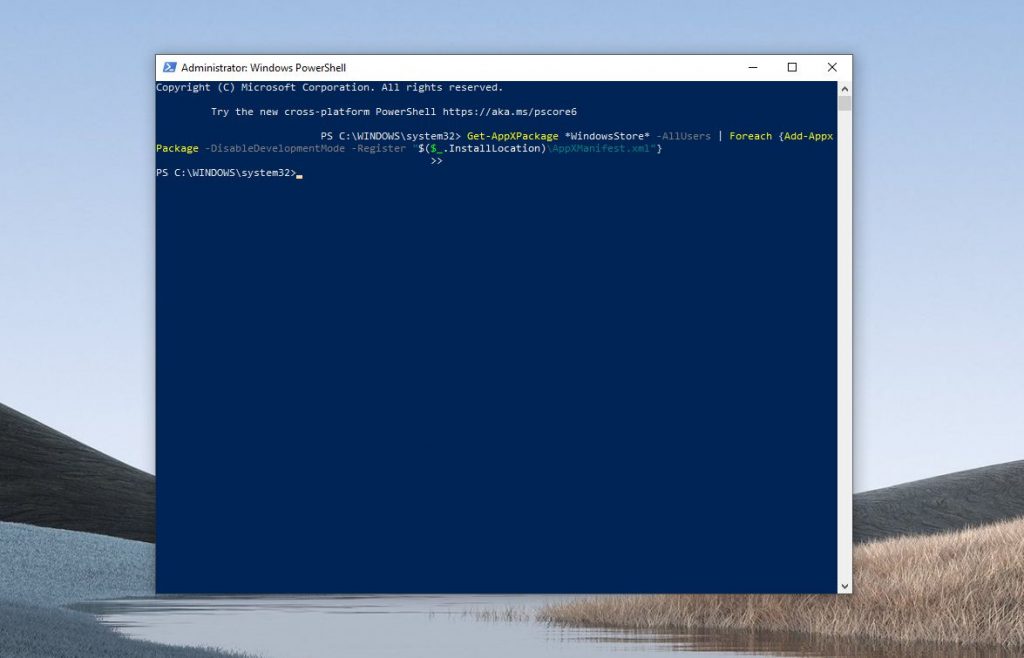
Task: Click the scrollbar down arrow
Action: 844,586
